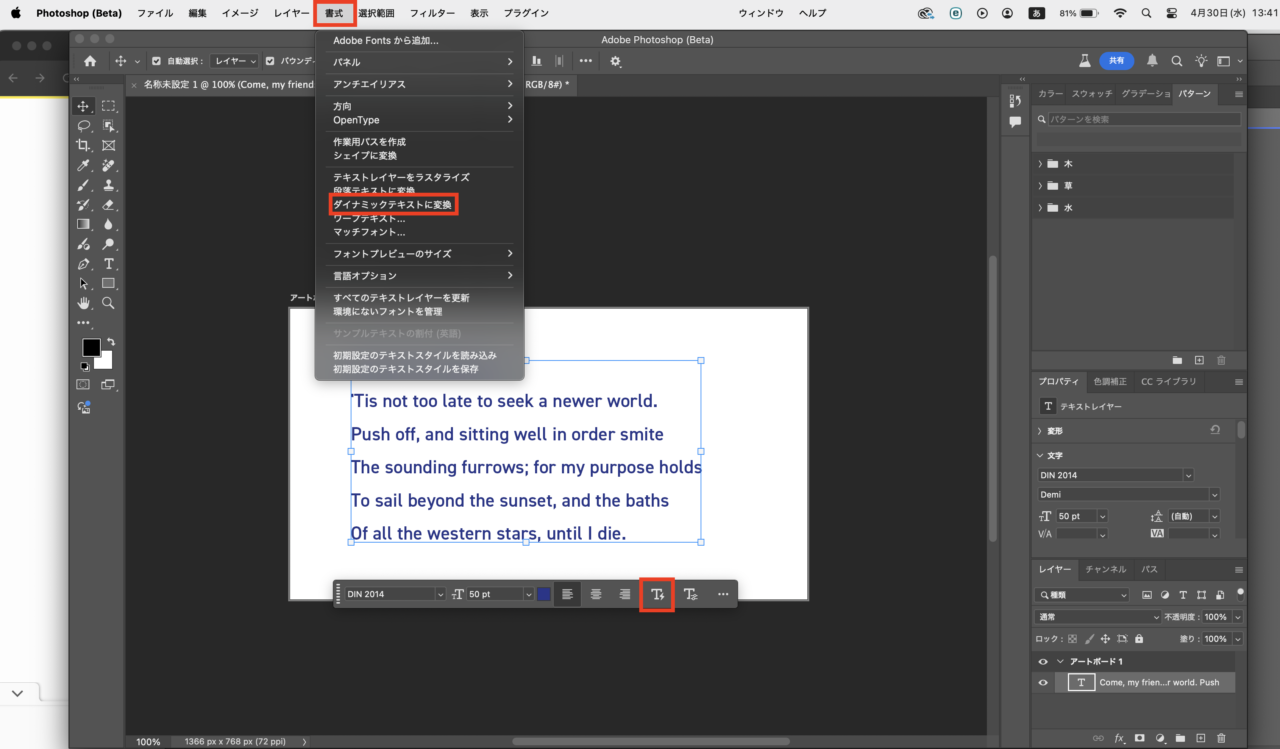Image resolution: width=1280 pixels, height=749 pixels.
Task: Choose ダイナミックテキストに変換 menu entry
Action: pos(393,204)
